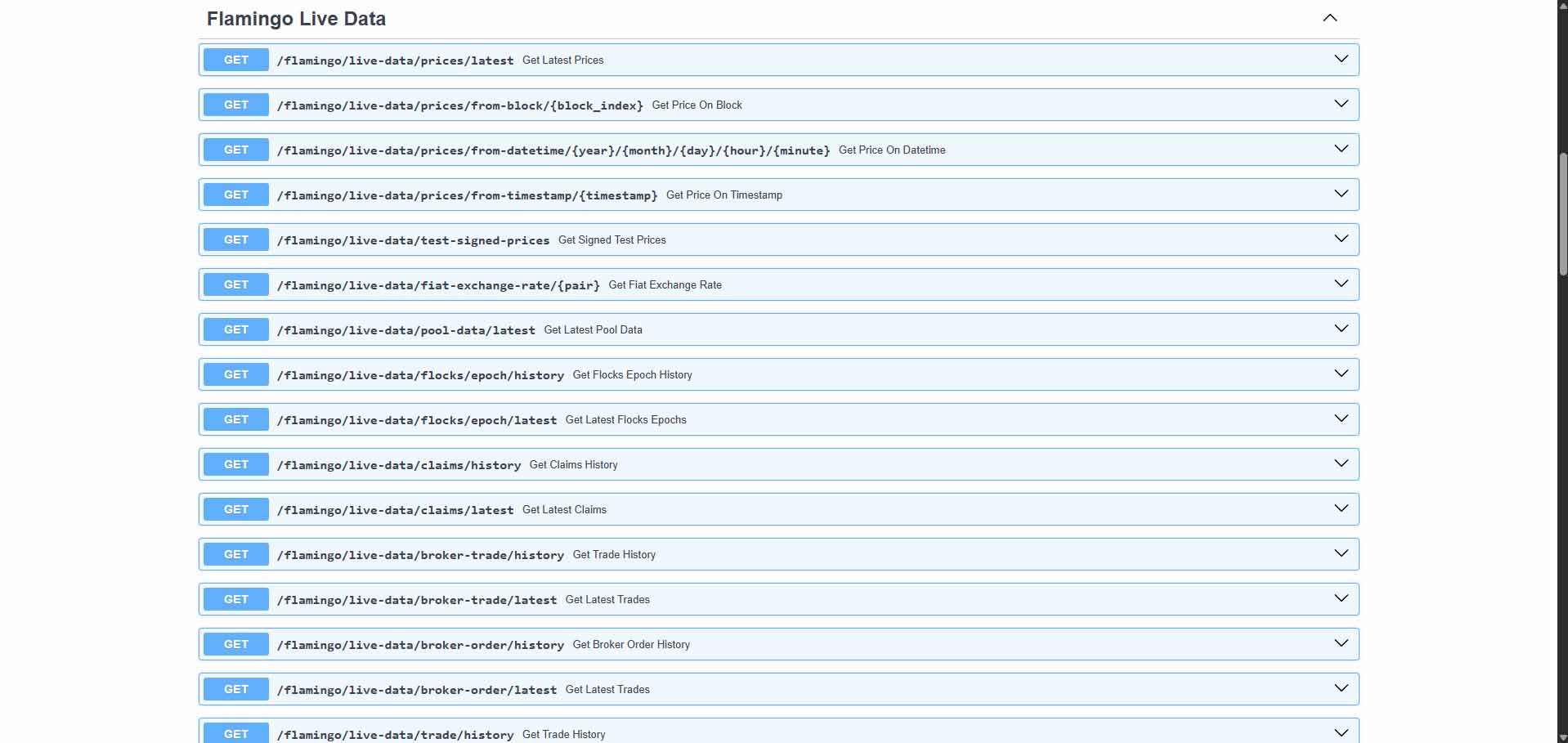Open the /flamingo/live-data/claims/latest path

[395, 510]
